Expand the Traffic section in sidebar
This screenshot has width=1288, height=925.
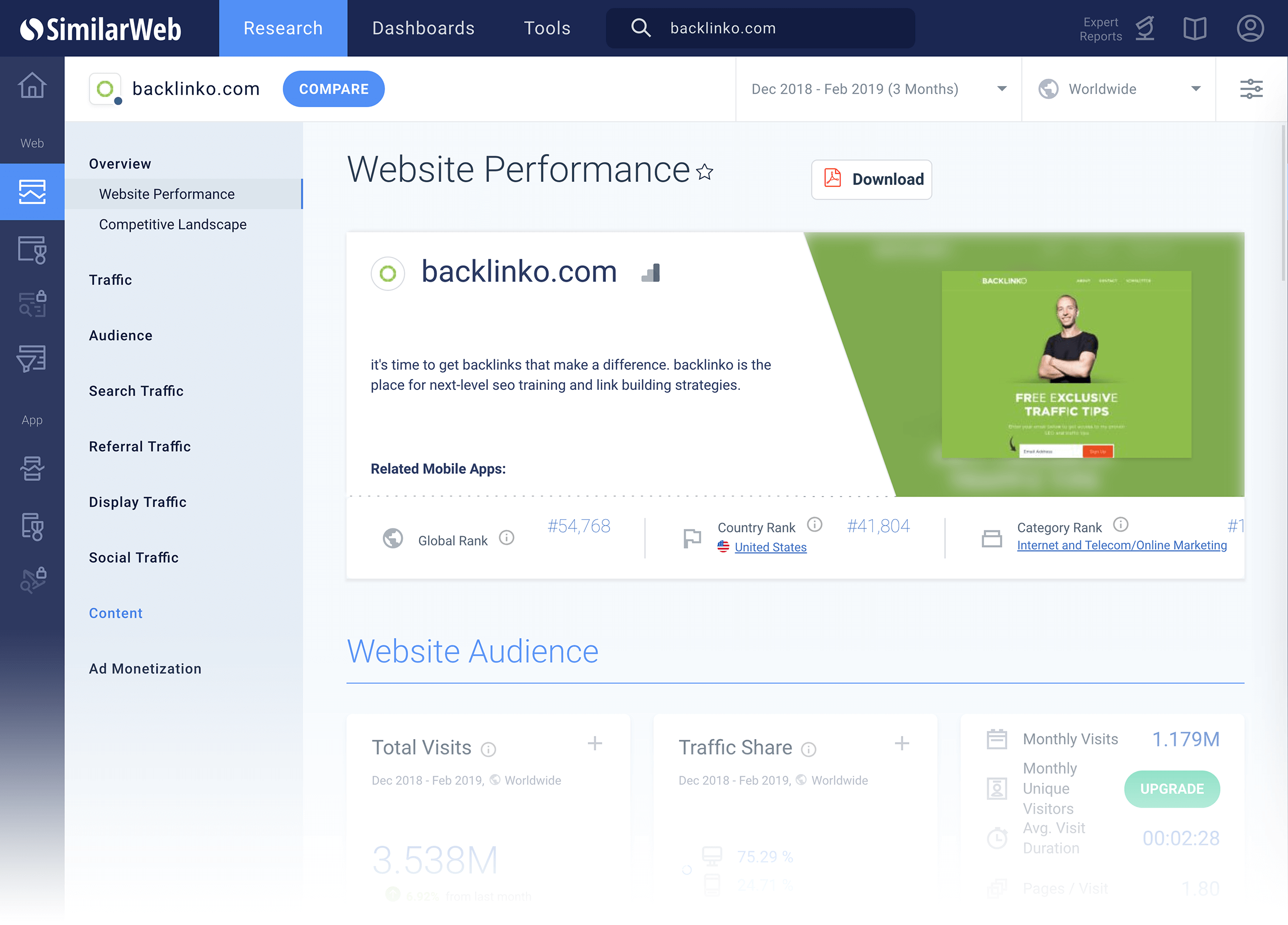pyautogui.click(x=109, y=280)
